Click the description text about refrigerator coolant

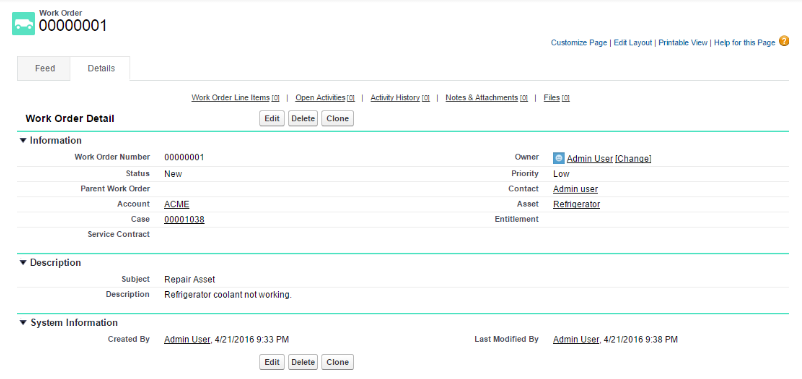coord(228,295)
